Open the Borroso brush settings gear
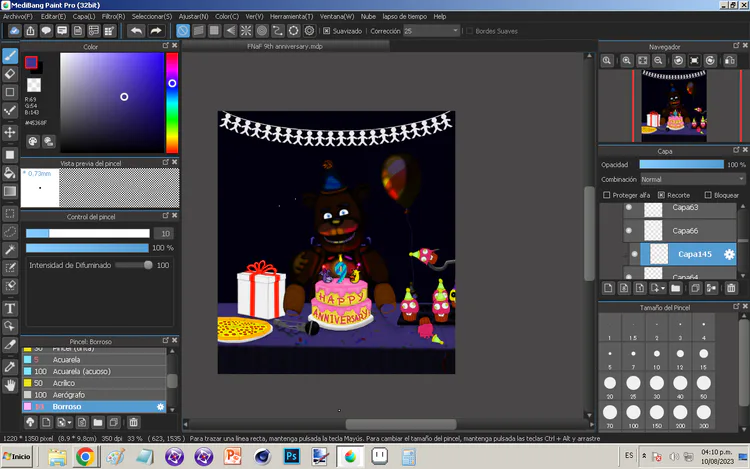The image size is (750, 469). pyautogui.click(x=160, y=407)
